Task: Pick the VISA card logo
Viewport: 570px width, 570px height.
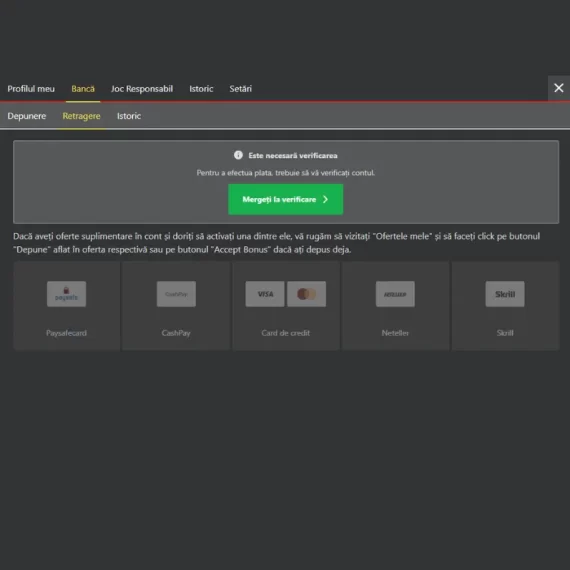Action: click(265, 294)
